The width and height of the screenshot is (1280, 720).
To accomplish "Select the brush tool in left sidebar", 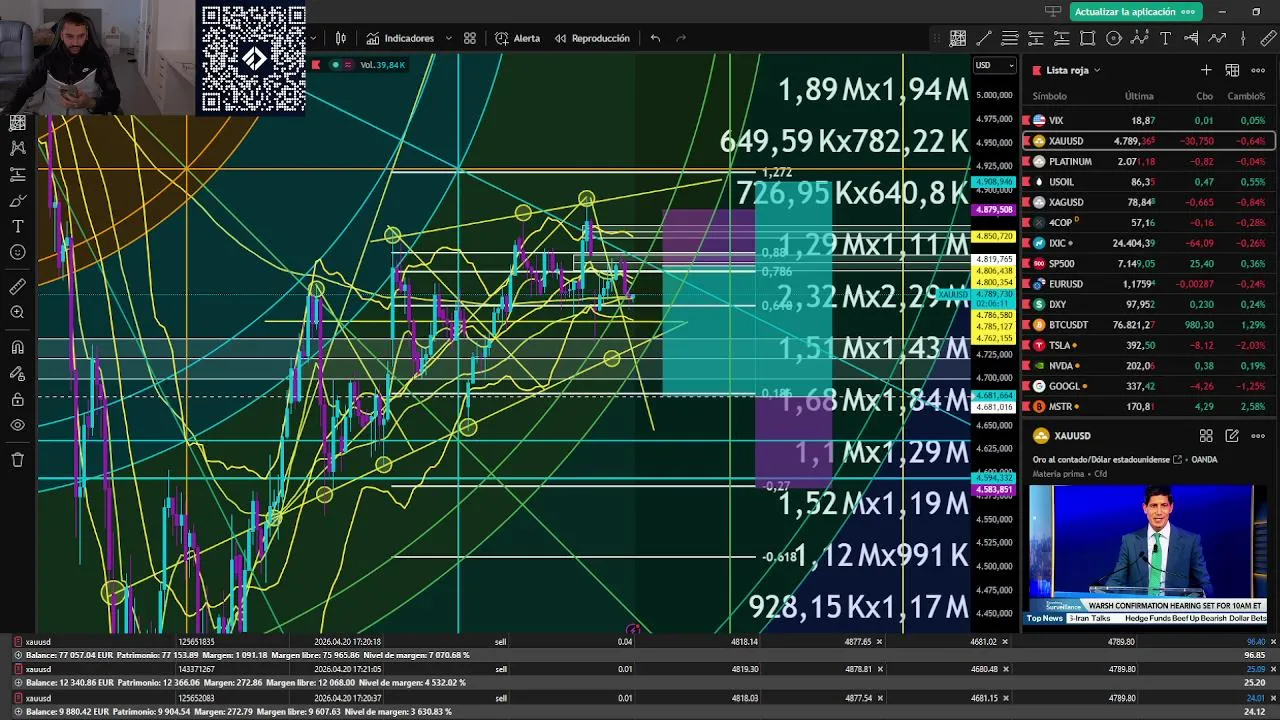I will click(x=17, y=200).
